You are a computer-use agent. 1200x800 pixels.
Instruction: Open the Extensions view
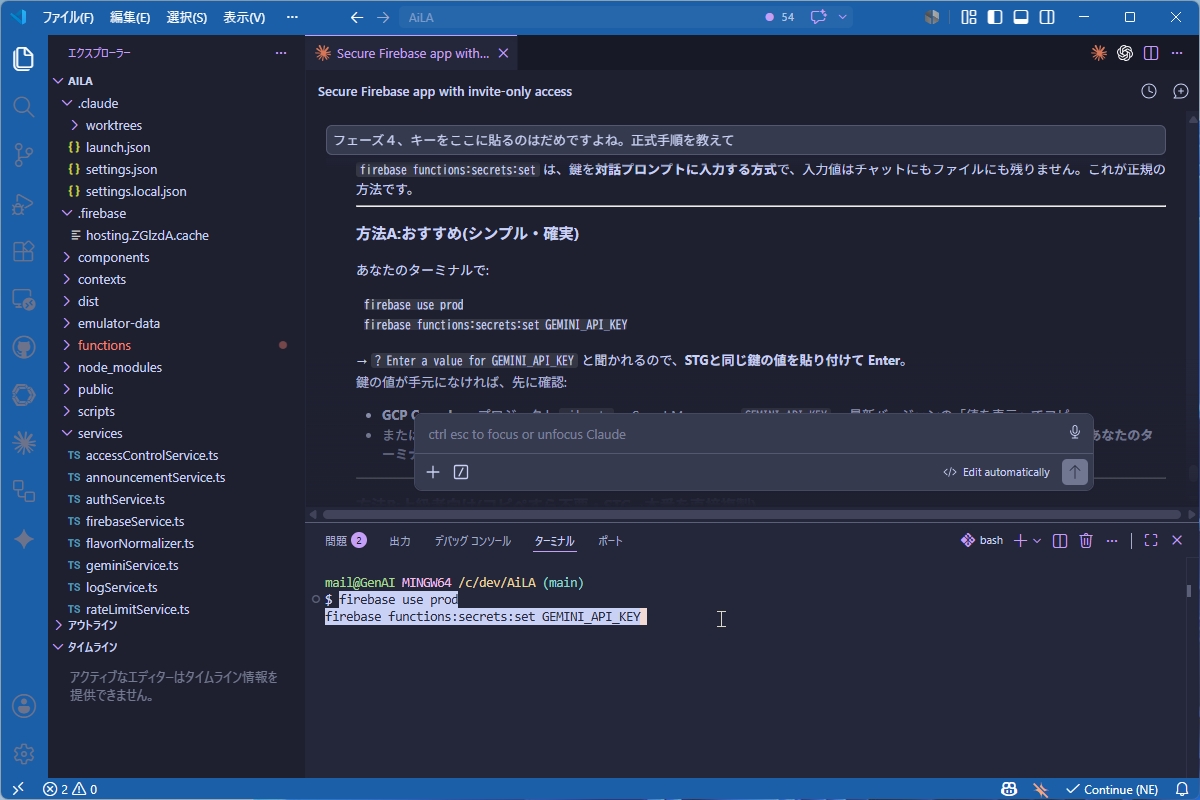click(24, 251)
